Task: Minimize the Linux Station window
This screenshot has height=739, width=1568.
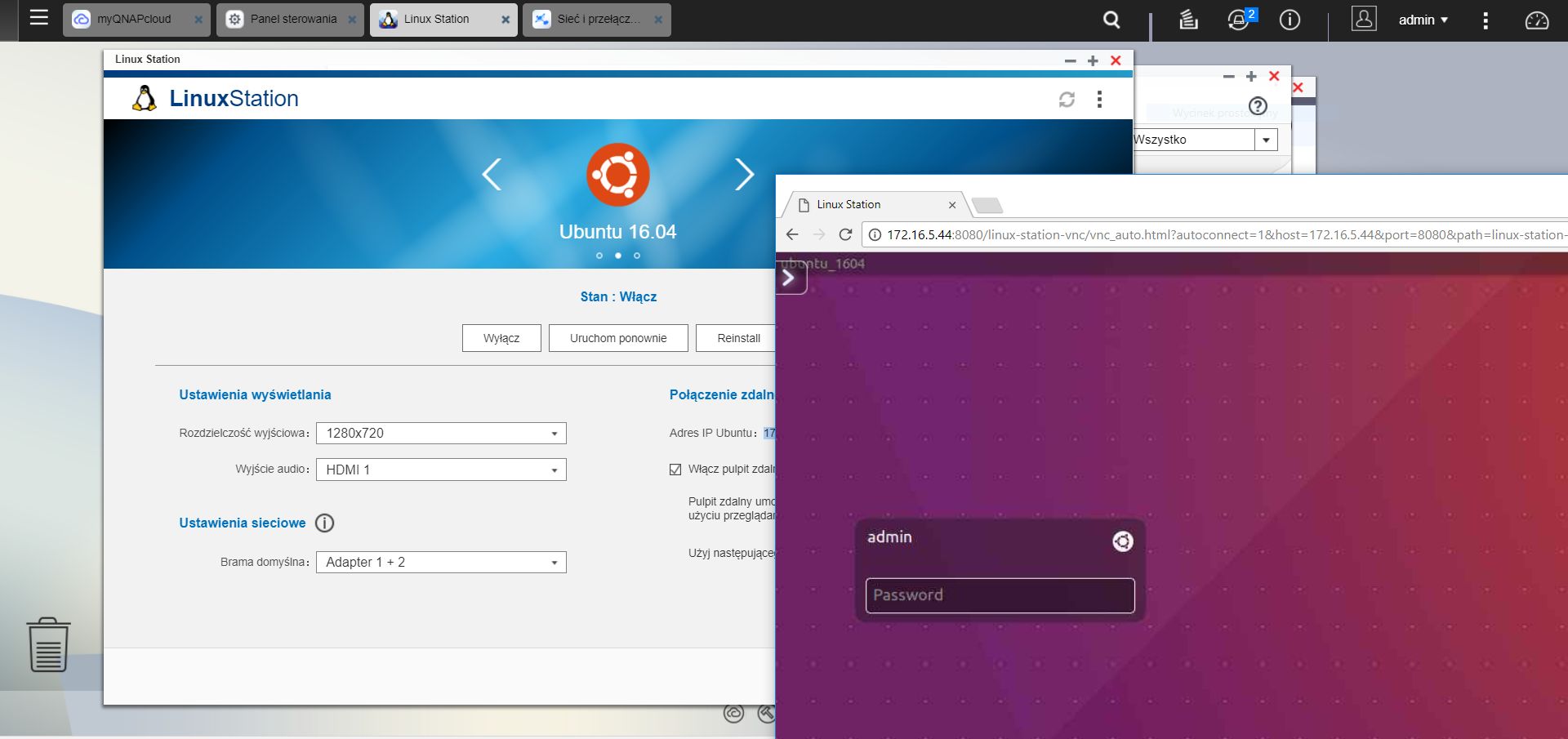Action: 1070,60
